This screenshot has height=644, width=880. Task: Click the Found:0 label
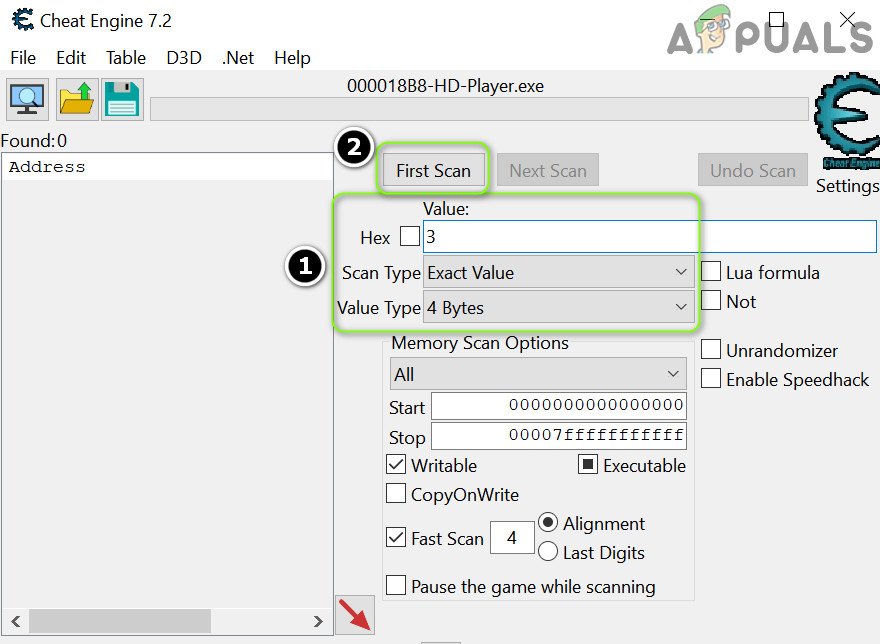[x=34, y=140]
